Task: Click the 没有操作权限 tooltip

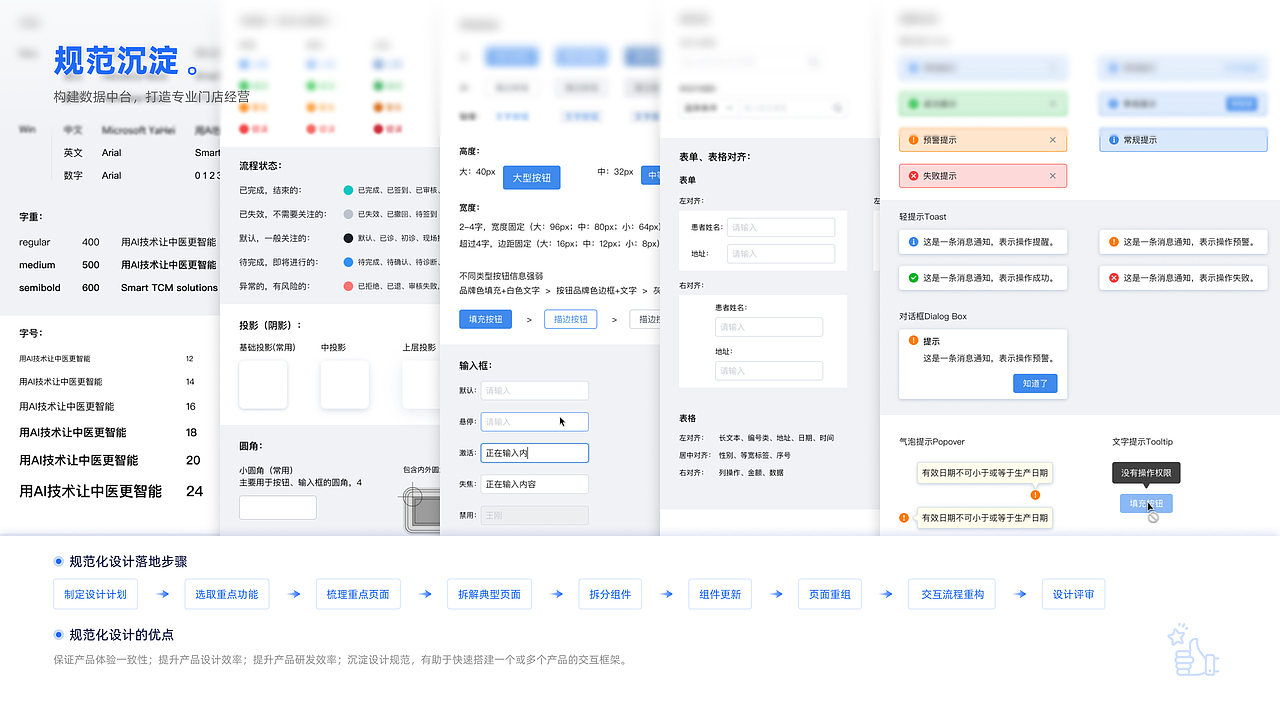Action: [1147, 473]
